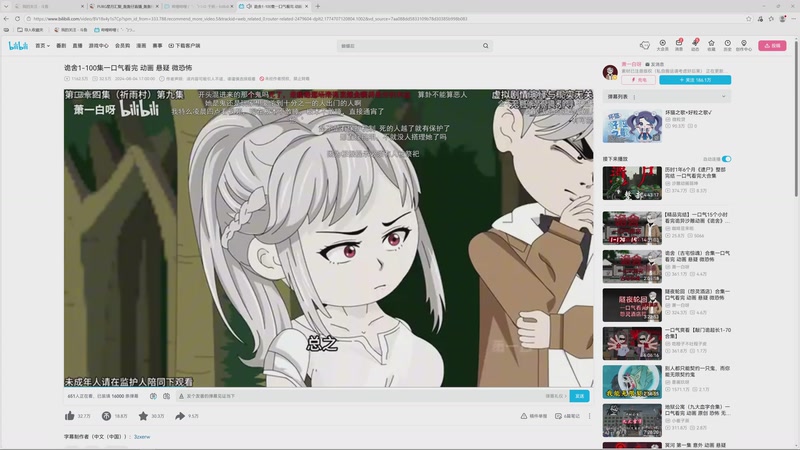
Task: Open browser favorites list icon
Action: [x=771, y=19]
